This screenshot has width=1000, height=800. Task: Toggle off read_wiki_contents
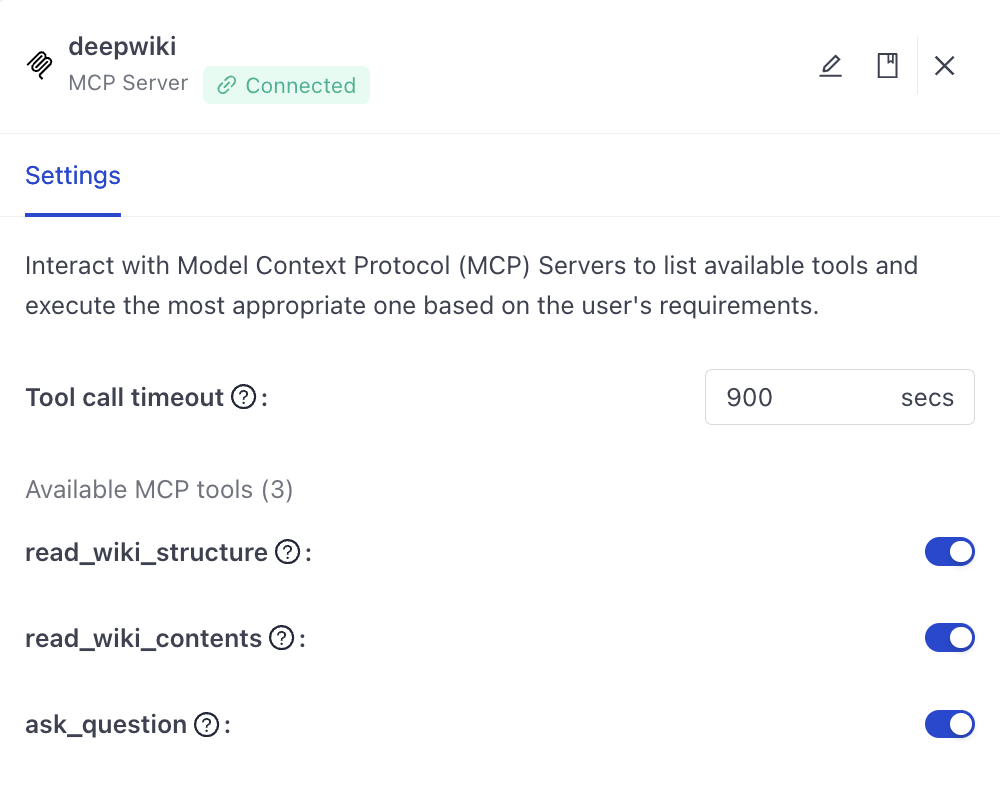click(x=950, y=637)
